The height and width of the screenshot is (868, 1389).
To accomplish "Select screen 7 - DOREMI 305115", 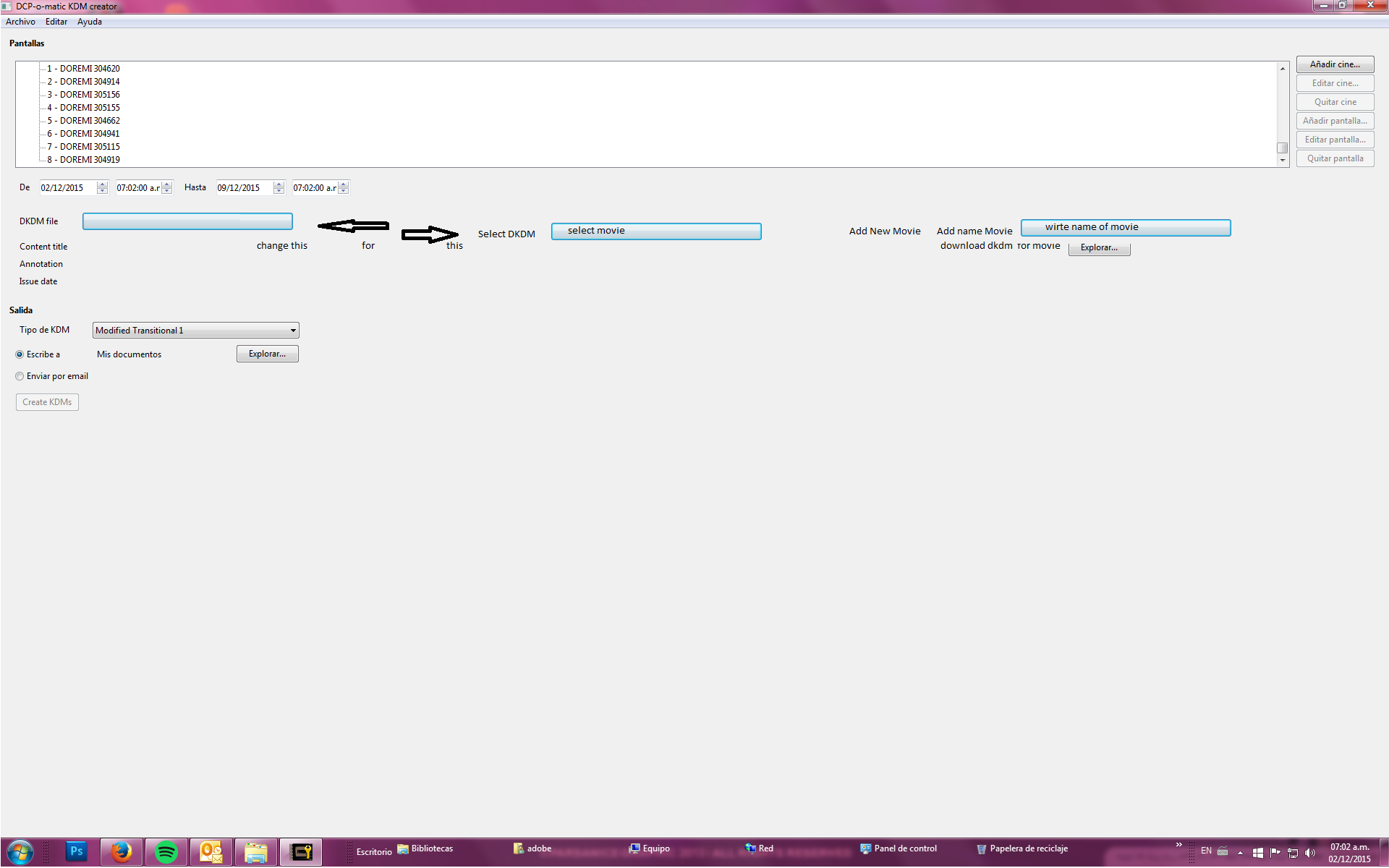I will click(x=84, y=148).
